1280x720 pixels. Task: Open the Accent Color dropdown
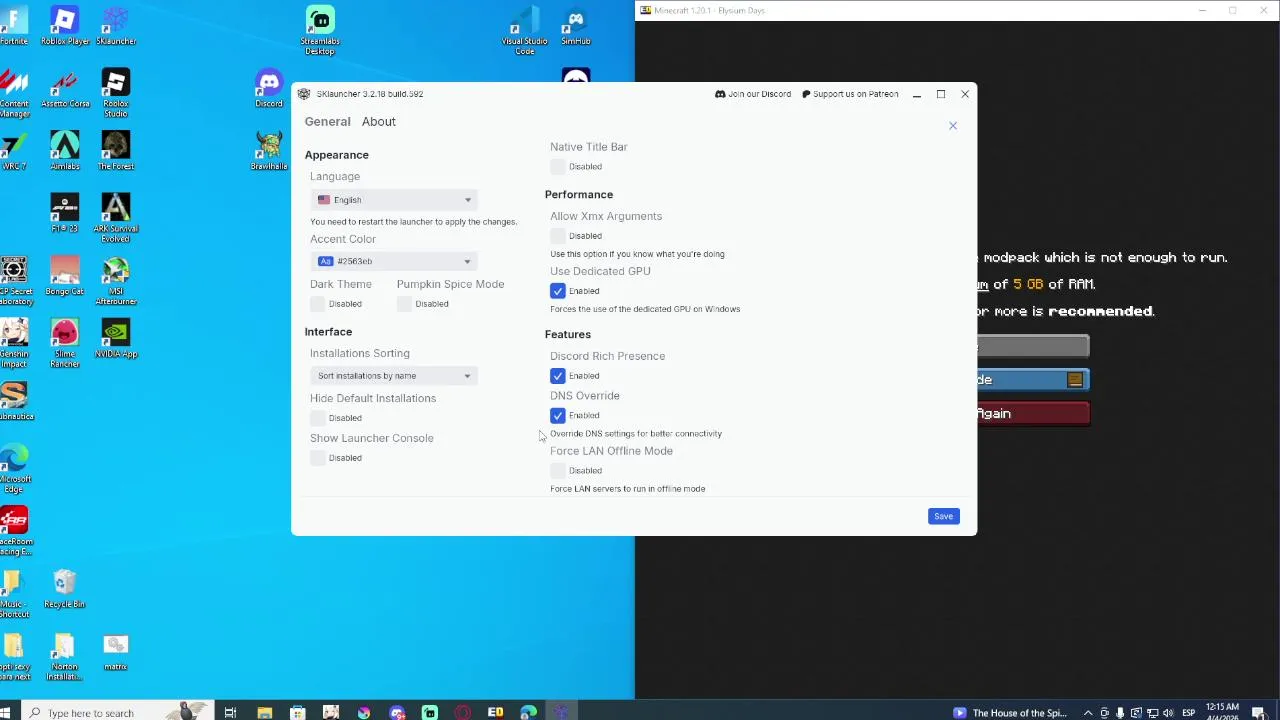394,261
